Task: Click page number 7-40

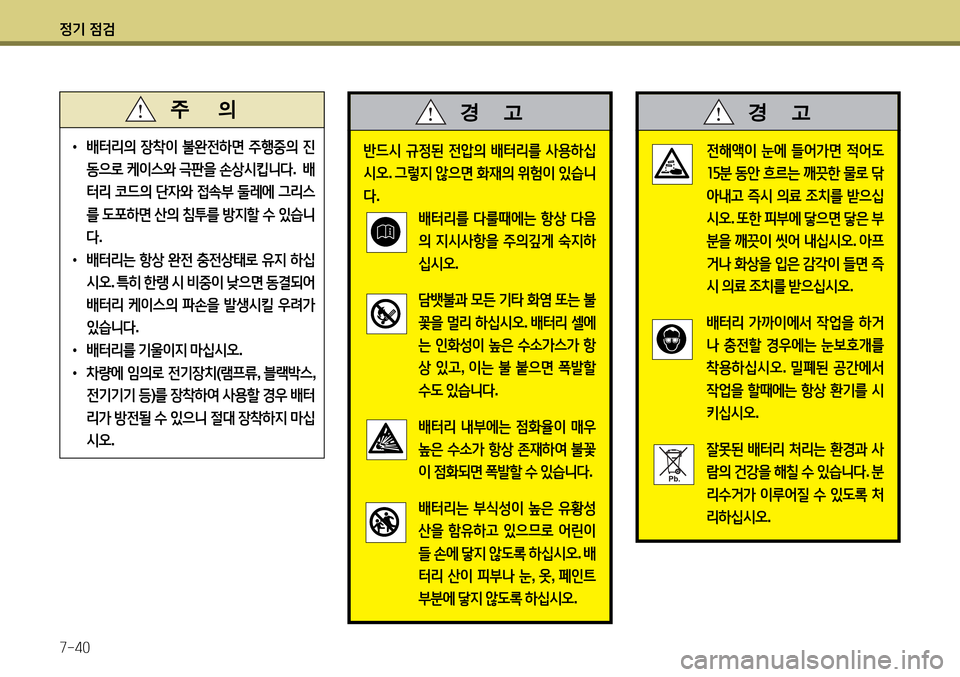Action: tap(75, 648)
